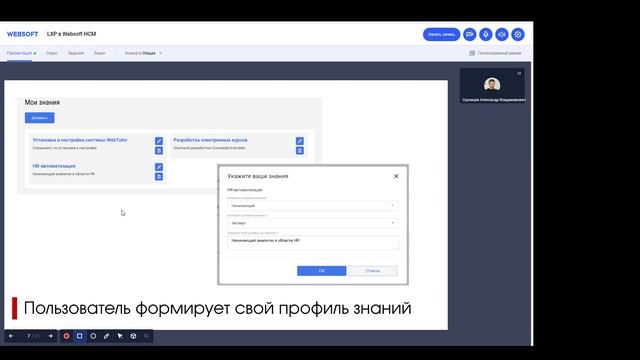Click the cube icon in drawing toolbar
Screen dimensions: 640x360
133,336
